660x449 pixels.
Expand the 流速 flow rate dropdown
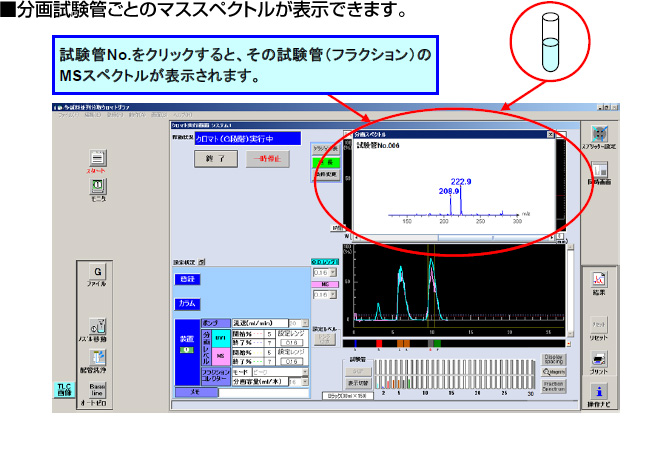click(x=303, y=323)
